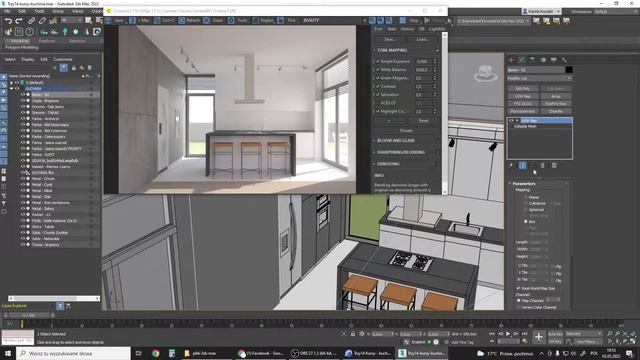Click the Reset button under tone mapping
Viewport: 640px width, 360px height.
(x=423, y=121)
